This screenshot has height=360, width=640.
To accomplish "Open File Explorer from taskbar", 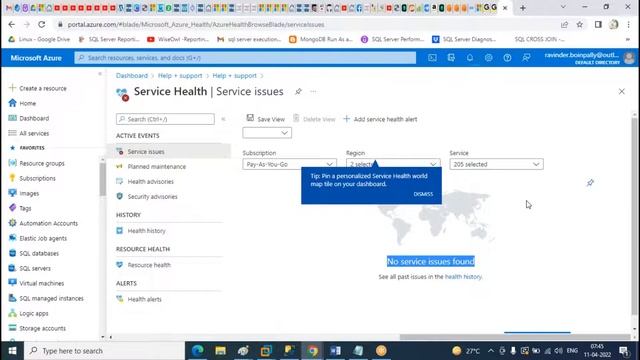I will (x=220, y=351).
